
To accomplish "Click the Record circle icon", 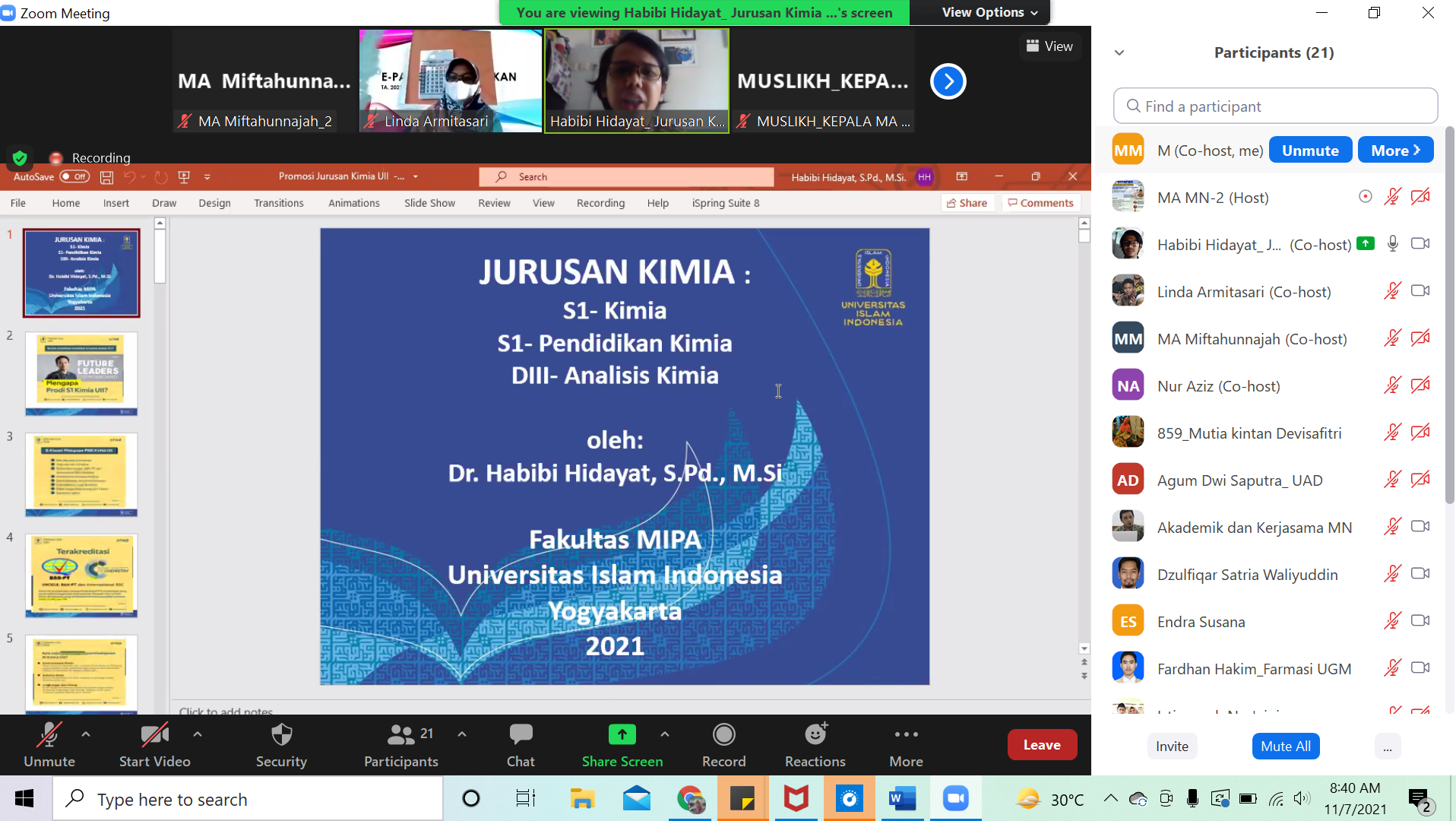I will [723, 735].
